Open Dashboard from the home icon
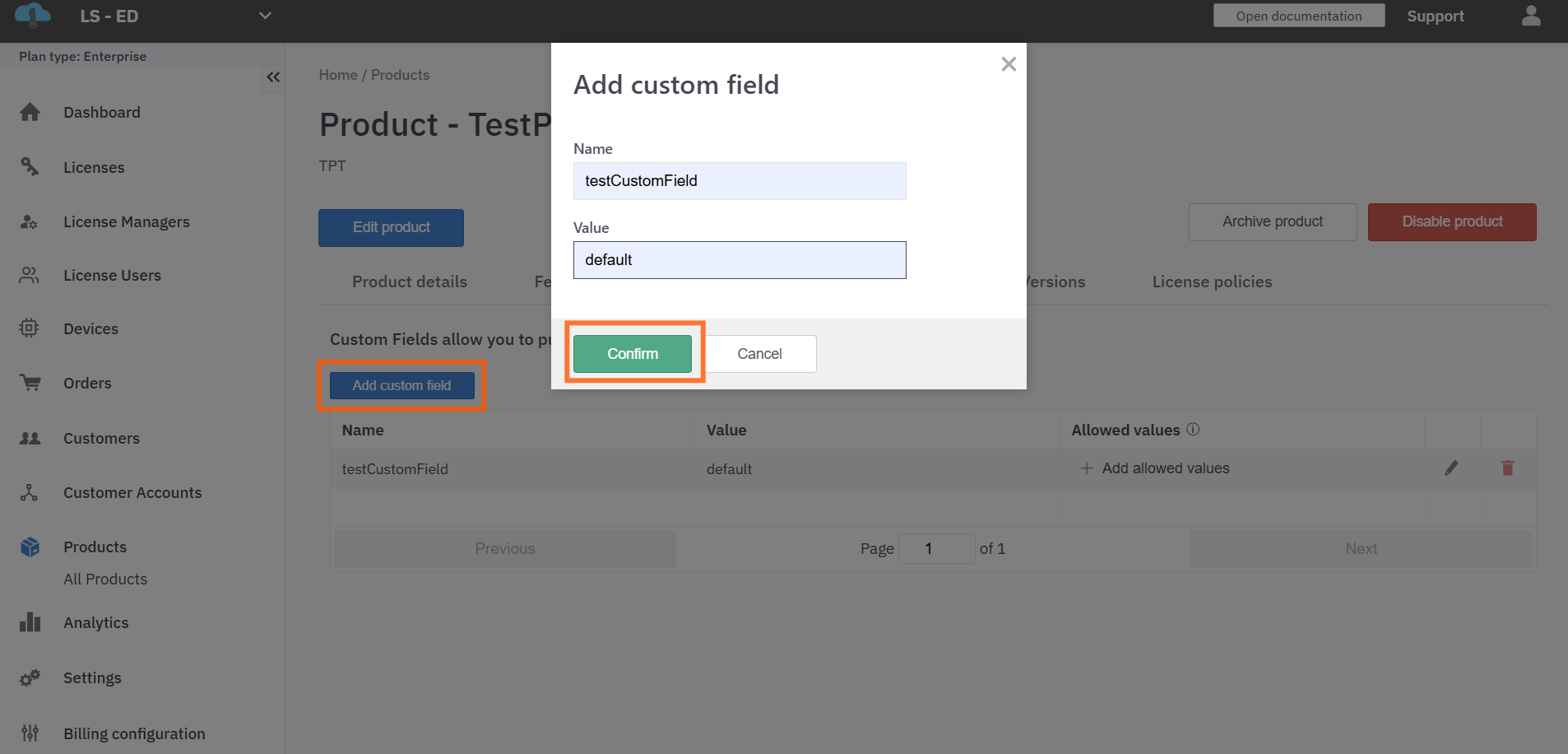Viewport: 1568px width, 754px height. click(x=30, y=113)
